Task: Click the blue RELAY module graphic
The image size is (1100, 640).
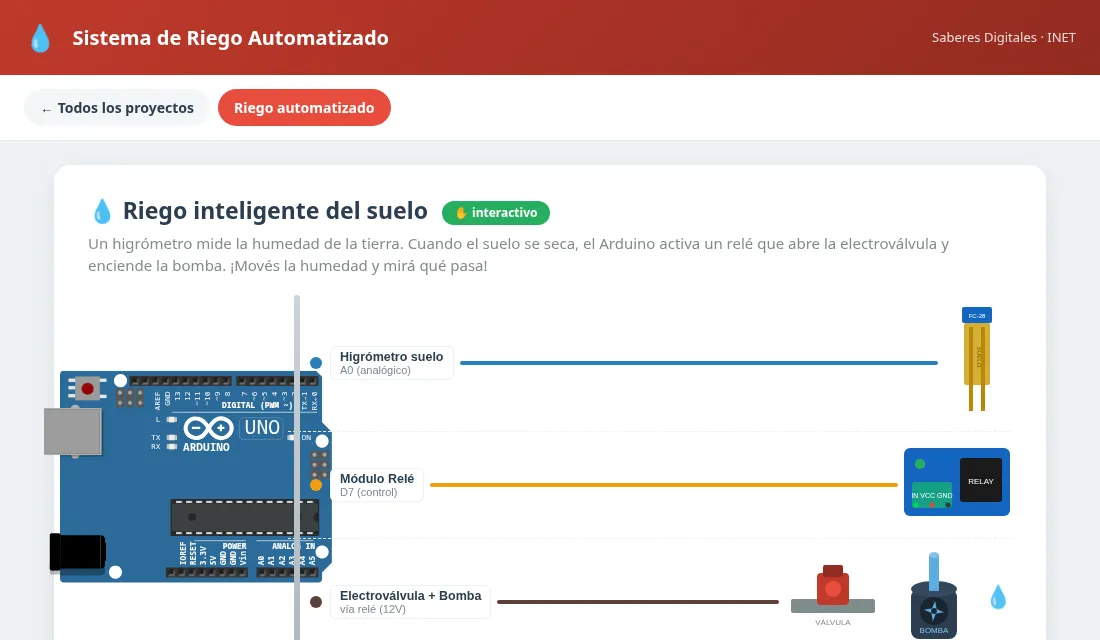Action: click(x=957, y=482)
